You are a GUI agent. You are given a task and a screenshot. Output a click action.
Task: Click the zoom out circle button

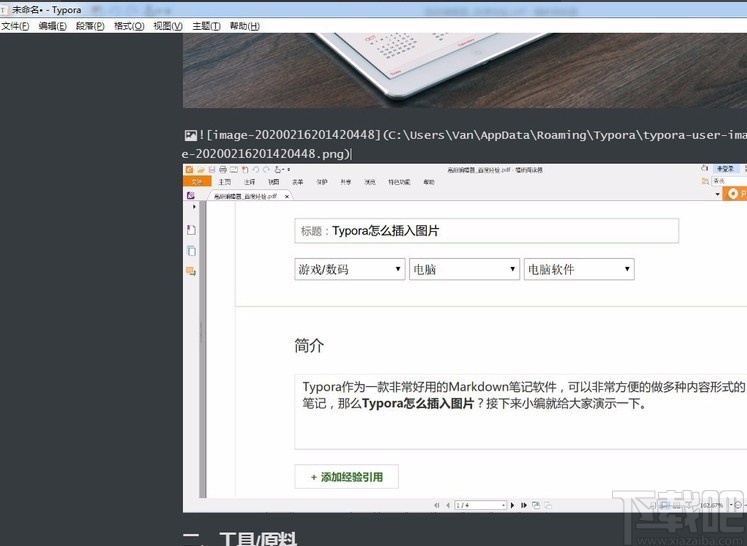point(738,505)
